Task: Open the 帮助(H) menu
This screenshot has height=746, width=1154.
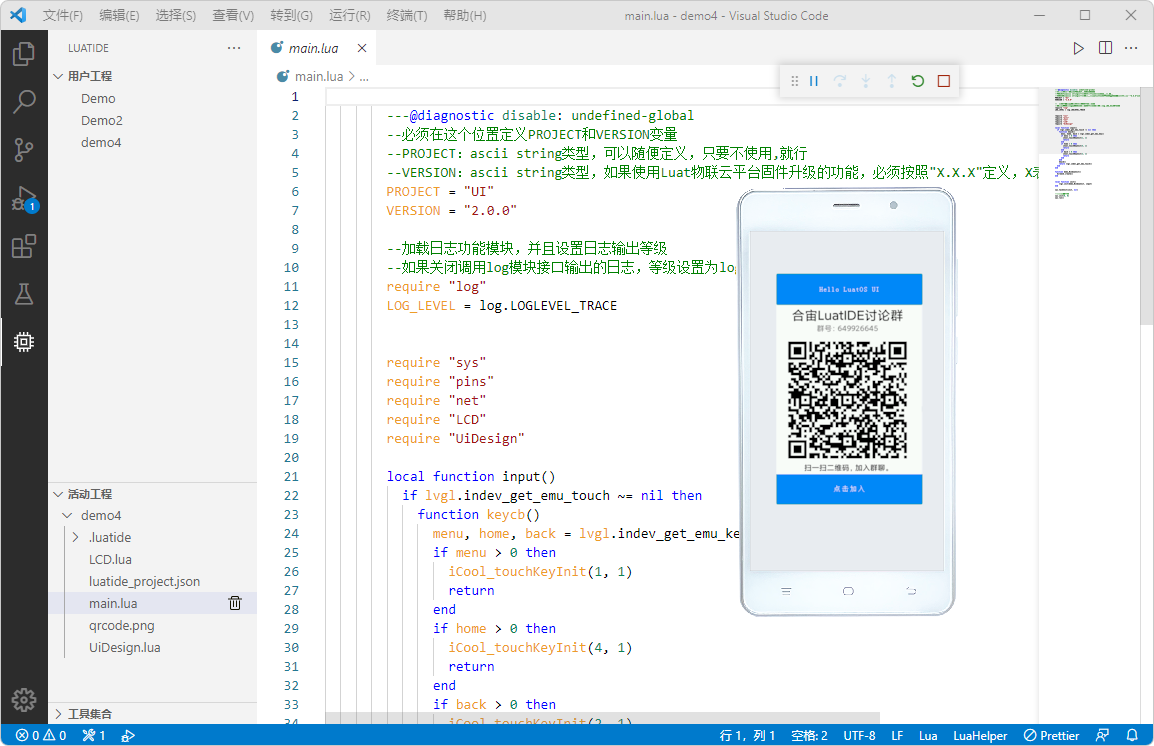Action: (465, 15)
